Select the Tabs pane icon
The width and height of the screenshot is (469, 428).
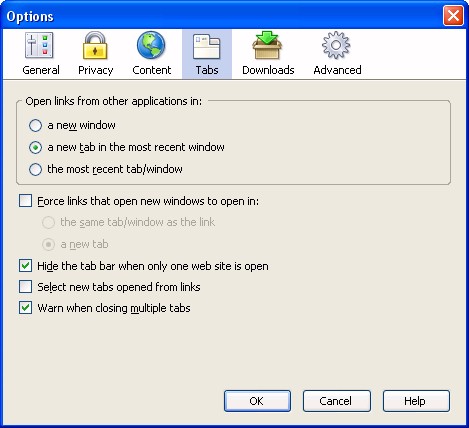tap(207, 46)
